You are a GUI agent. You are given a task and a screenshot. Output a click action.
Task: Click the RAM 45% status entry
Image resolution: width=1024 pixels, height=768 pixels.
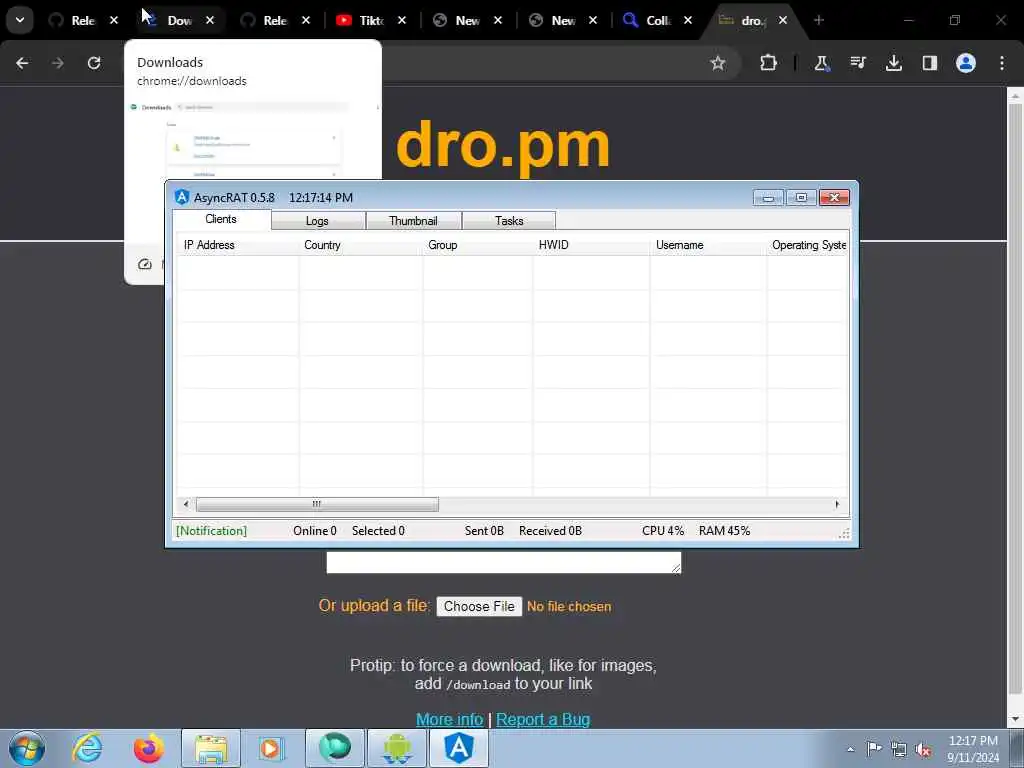(724, 531)
